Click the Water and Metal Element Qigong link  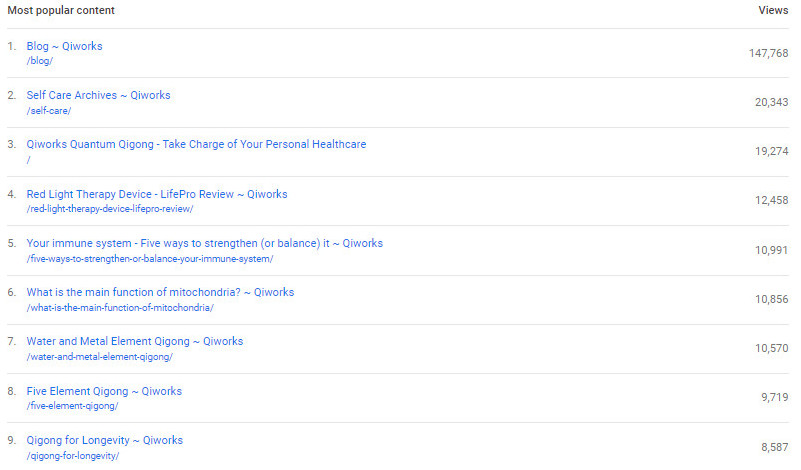coord(134,341)
